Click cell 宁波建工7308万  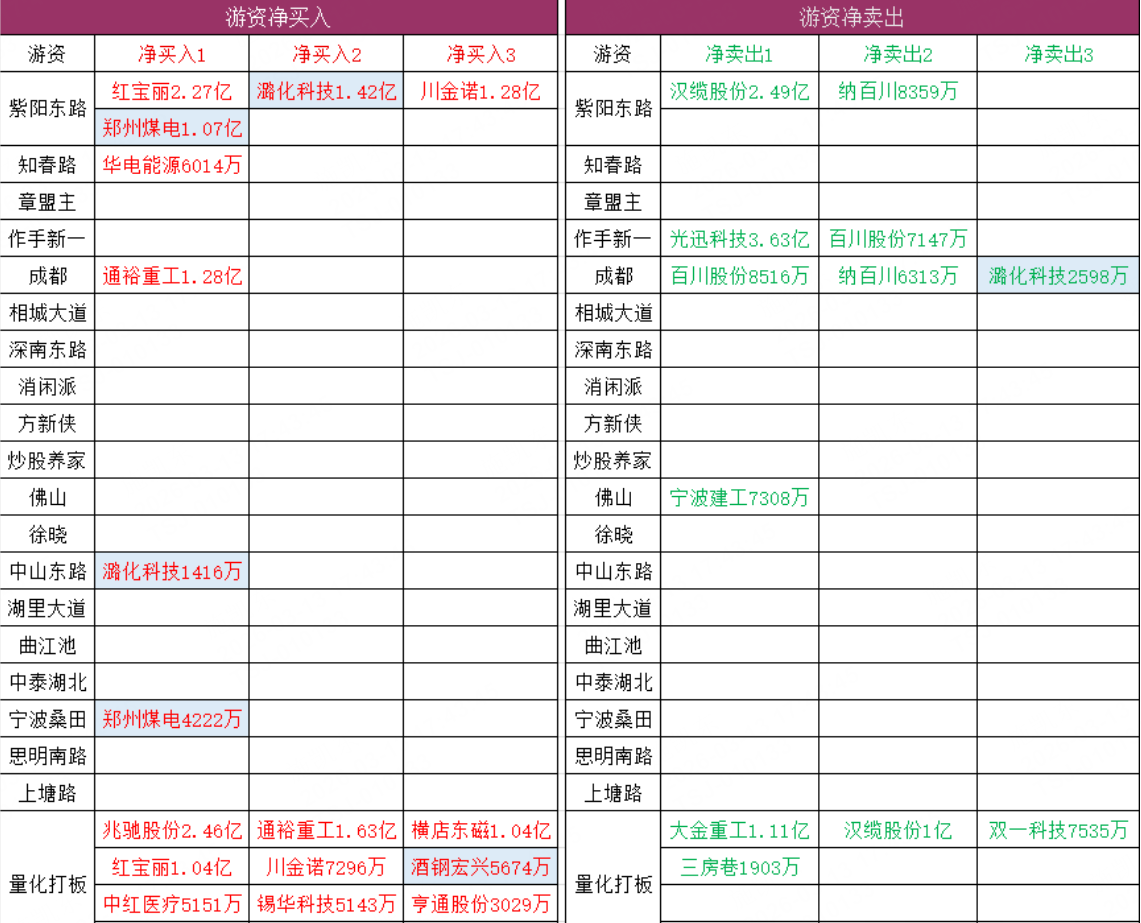coord(739,498)
